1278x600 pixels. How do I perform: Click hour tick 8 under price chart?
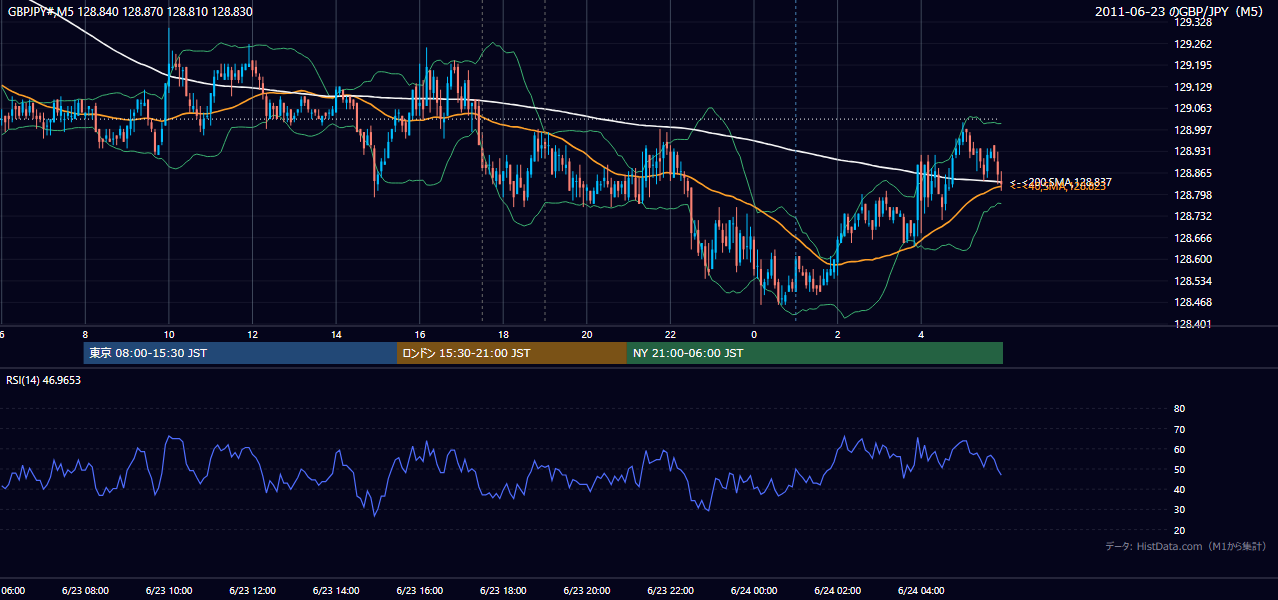click(85, 334)
